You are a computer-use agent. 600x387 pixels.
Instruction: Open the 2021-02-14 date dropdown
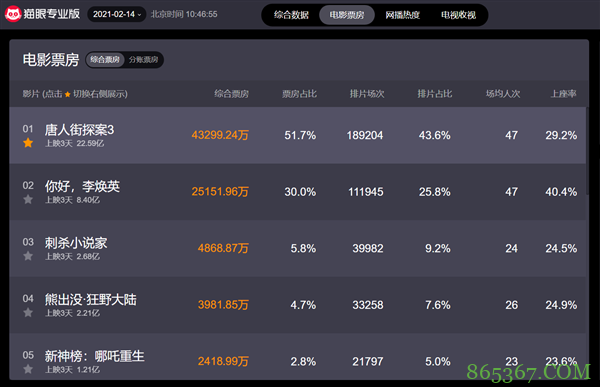[117, 15]
